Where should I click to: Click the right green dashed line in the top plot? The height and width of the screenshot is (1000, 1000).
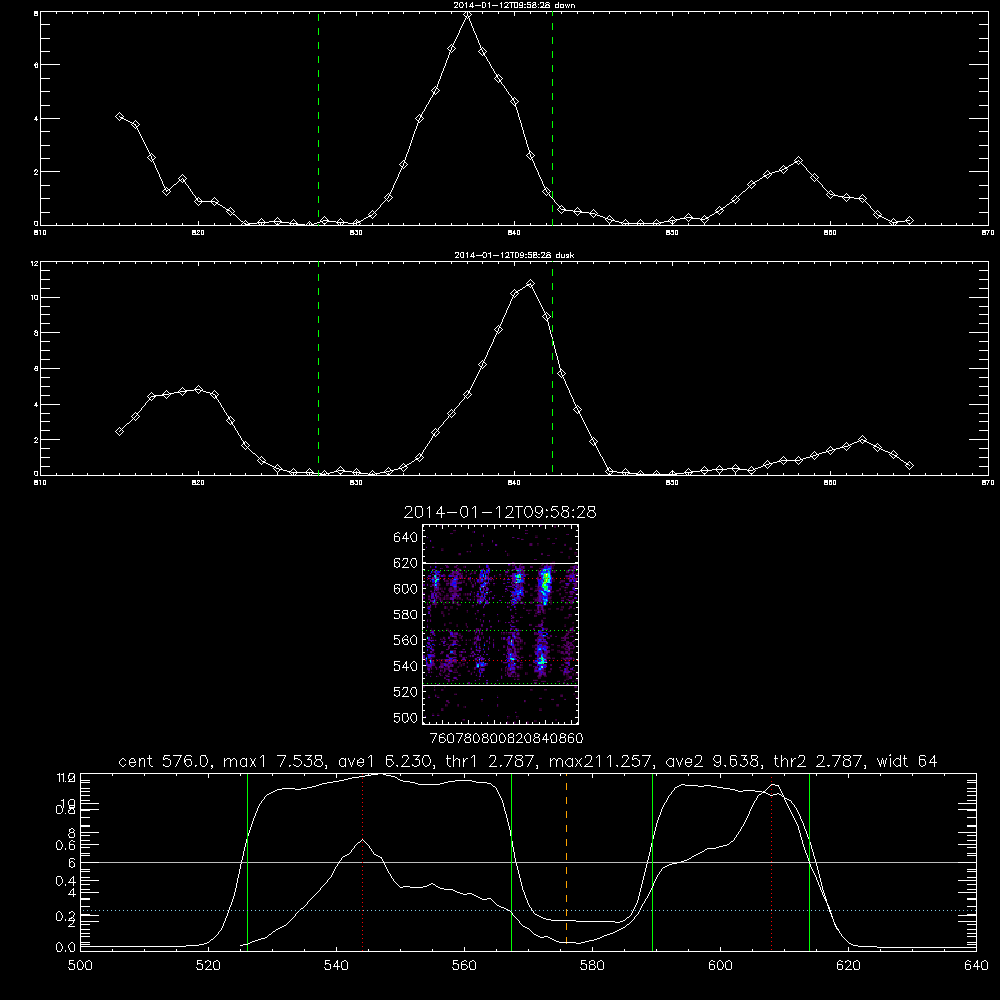552,118
